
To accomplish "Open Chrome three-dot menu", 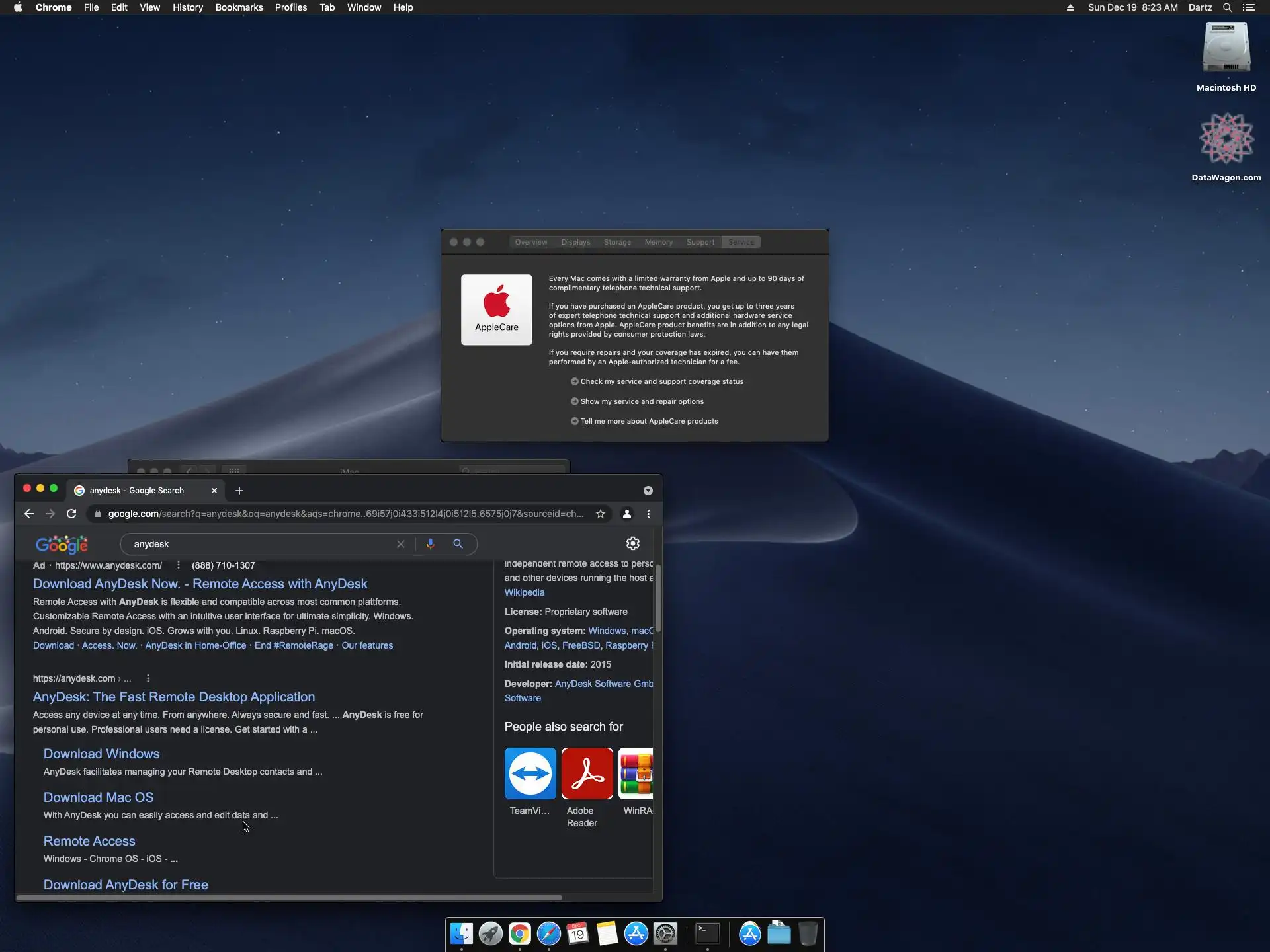I will [648, 514].
